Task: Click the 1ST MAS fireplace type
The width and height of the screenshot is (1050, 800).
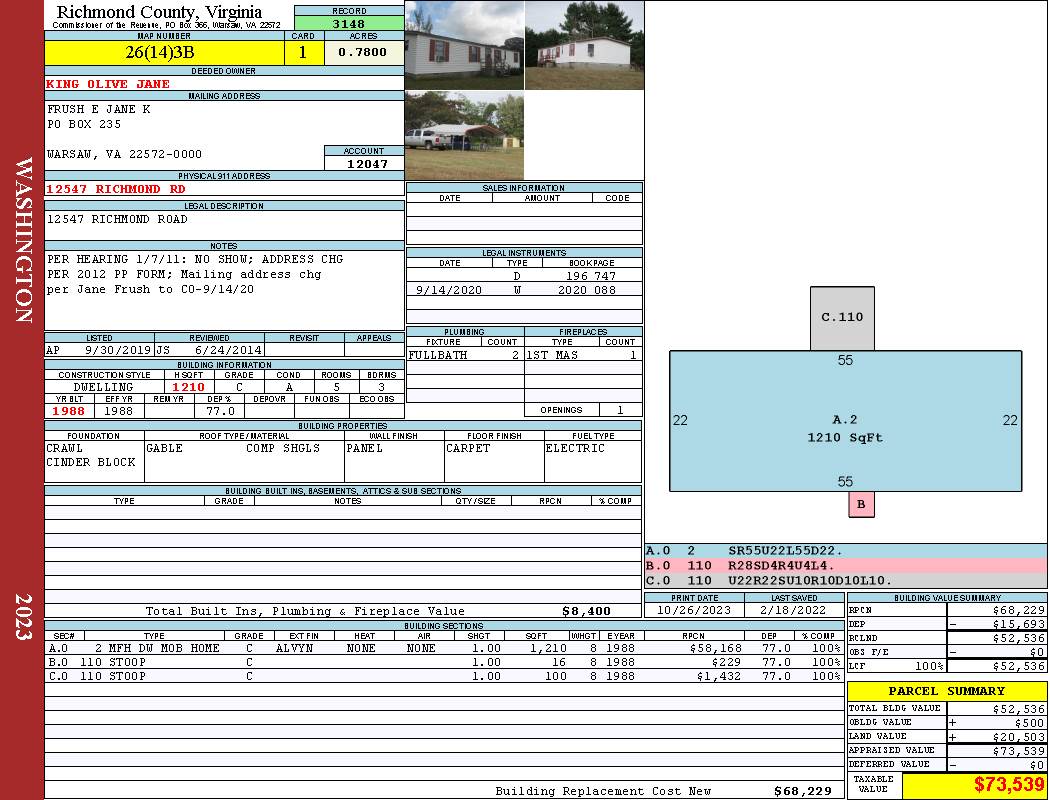Action: [x=552, y=355]
